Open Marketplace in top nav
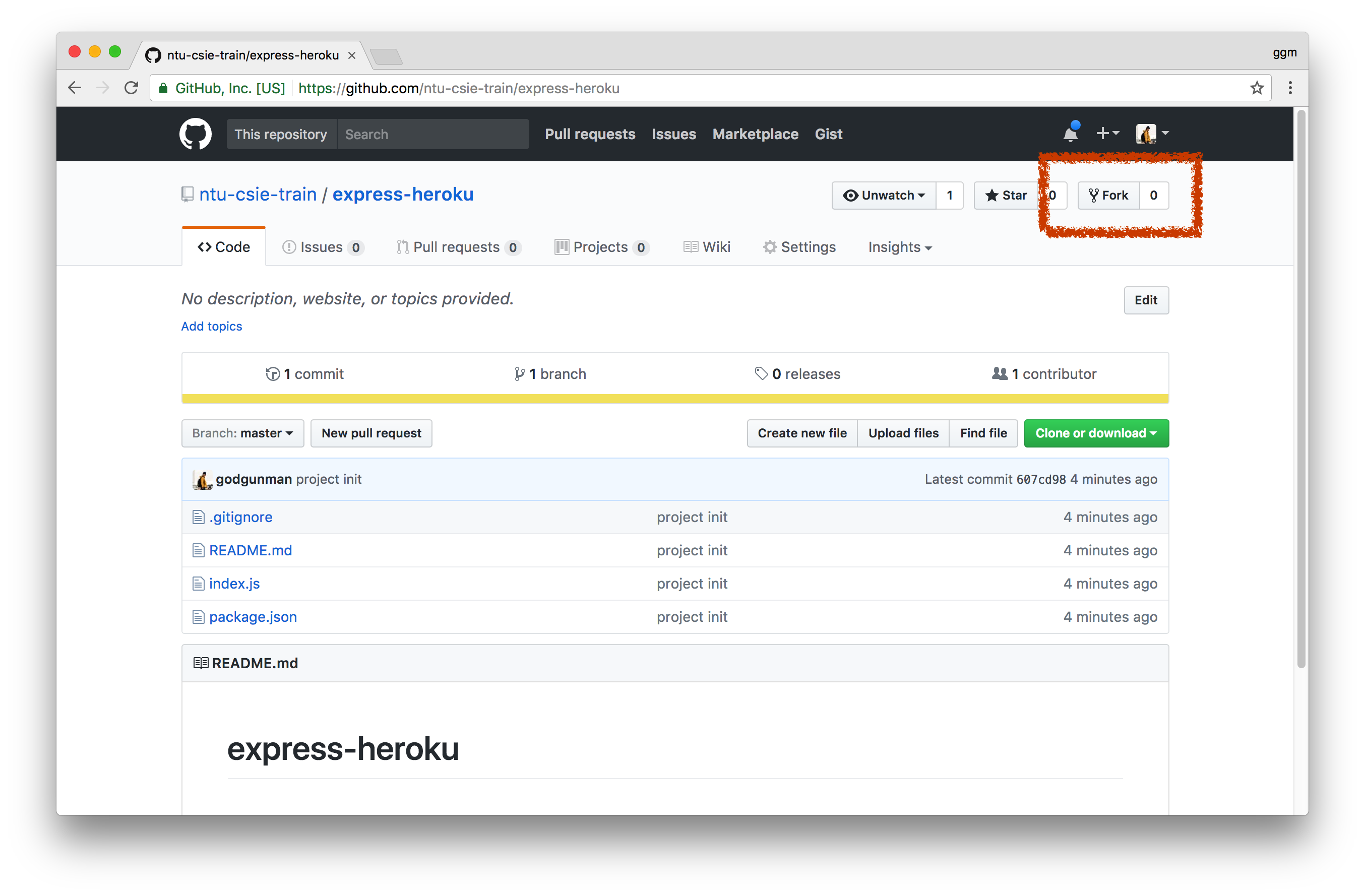 point(755,134)
